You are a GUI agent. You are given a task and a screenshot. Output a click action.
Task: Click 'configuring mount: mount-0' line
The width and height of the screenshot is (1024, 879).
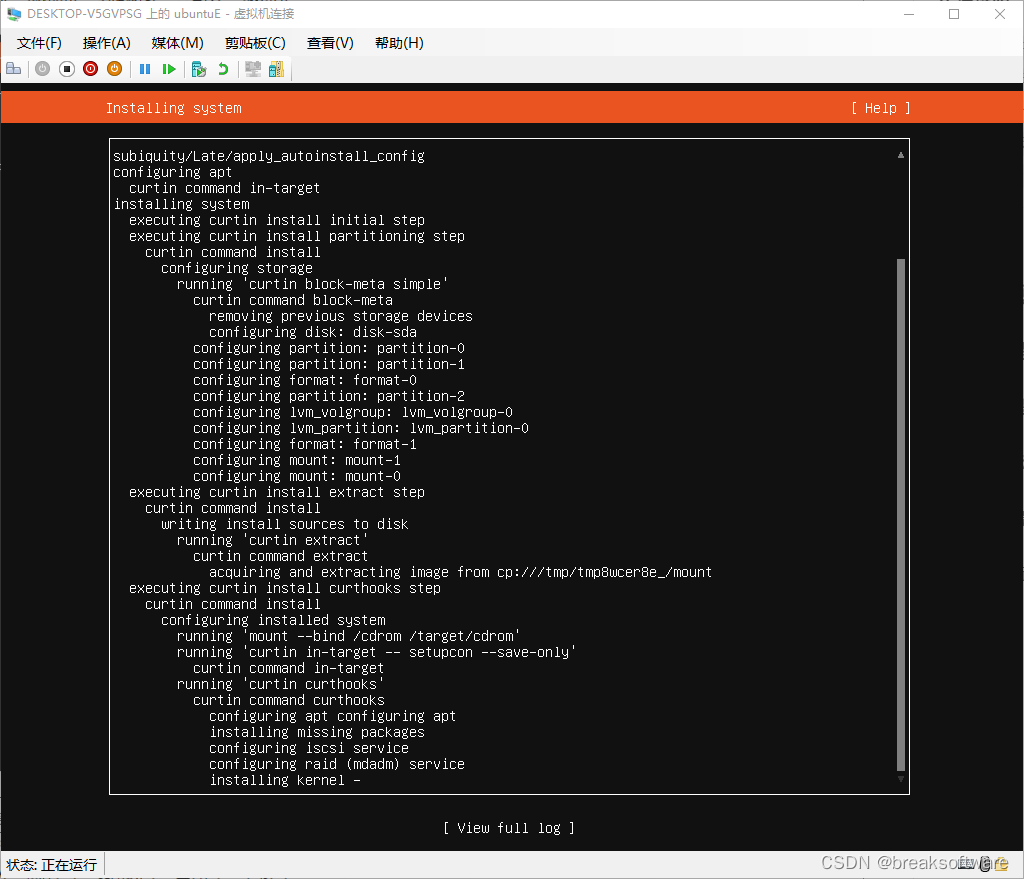pyautogui.click(x=297, y=476)
